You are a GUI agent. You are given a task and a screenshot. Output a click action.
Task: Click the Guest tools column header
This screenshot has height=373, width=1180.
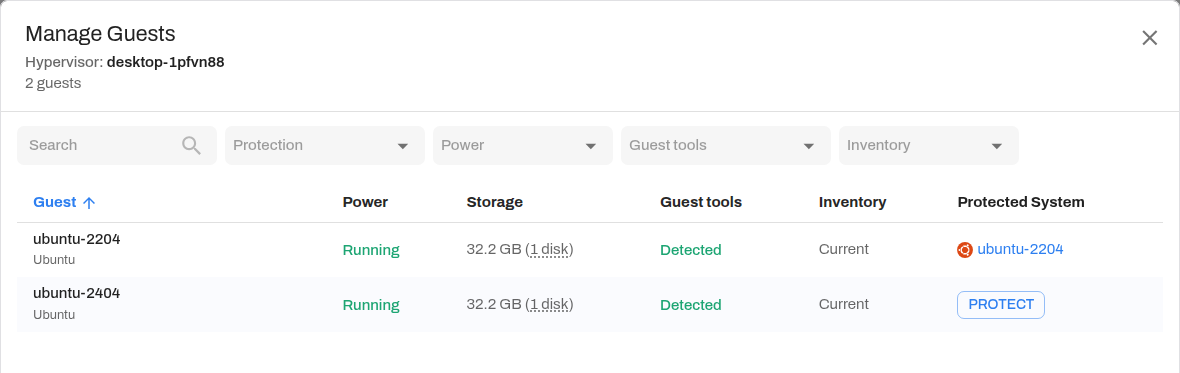tap(701, 202)
